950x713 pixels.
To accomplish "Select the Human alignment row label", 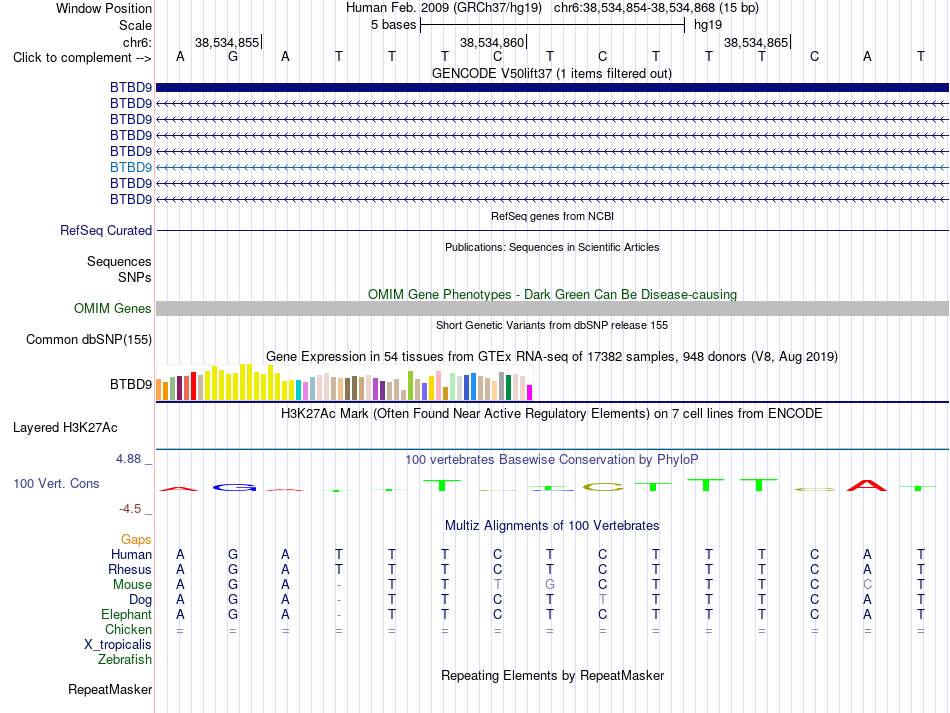I will click(x=131, y=554).
